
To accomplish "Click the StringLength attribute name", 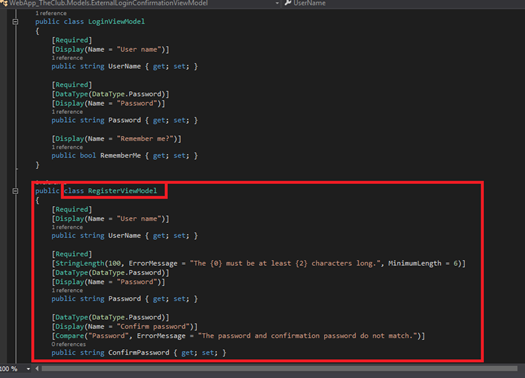I will point(80,263).
